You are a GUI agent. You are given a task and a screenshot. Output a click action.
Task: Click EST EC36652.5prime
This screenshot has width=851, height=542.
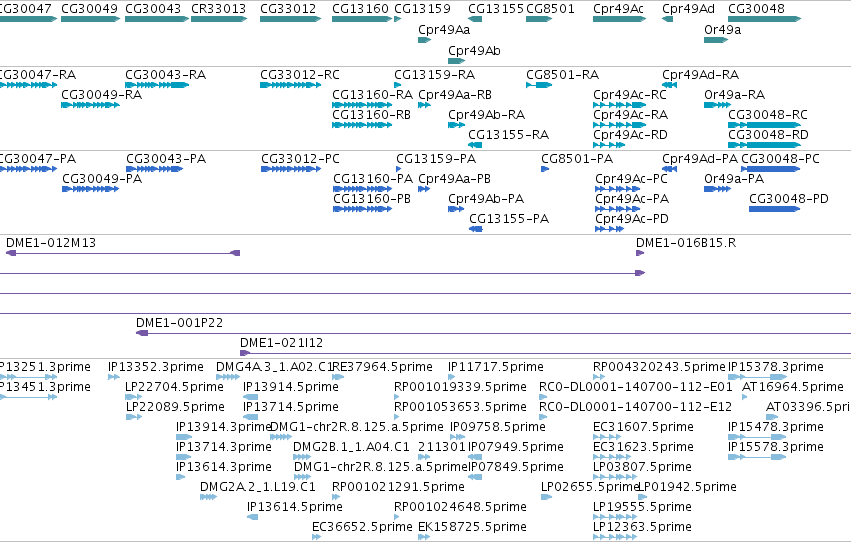point(316,537)
